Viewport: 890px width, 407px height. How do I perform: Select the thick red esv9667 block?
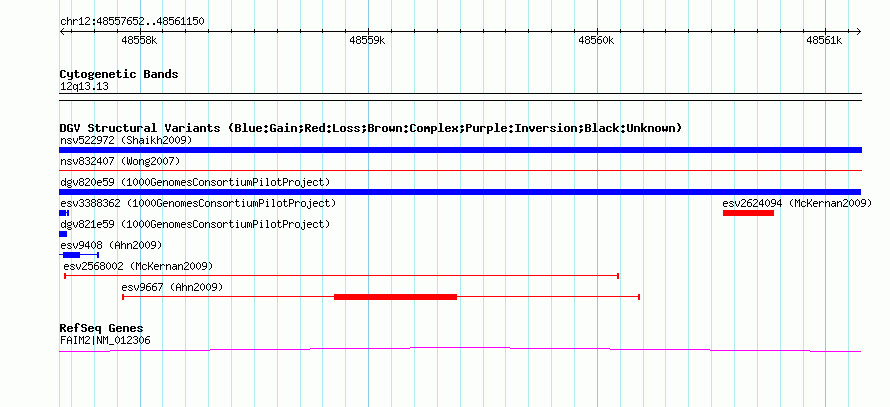pyautogui.click(x=396, y=297)
